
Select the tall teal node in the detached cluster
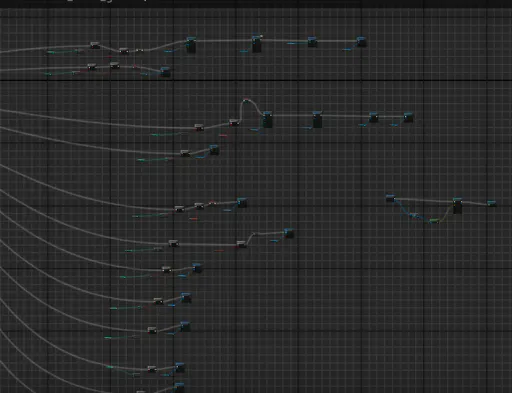457,206
